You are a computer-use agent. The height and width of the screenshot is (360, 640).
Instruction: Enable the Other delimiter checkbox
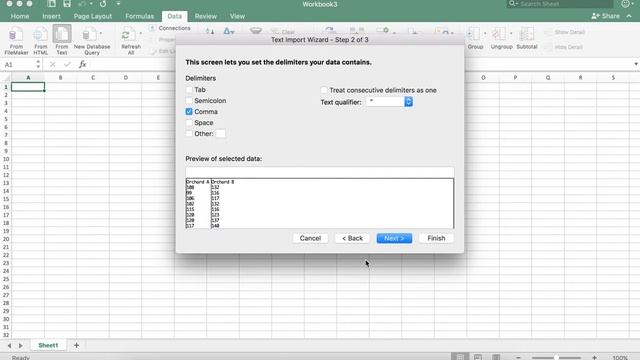coord(189,133)
